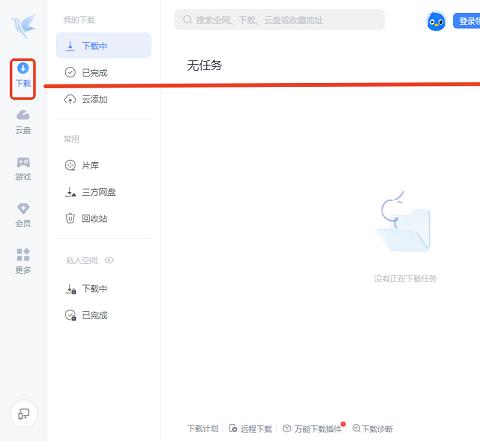Image resolution: width=480 pixels, height=441 pixels.
Task: Open the 下载 section in sidebar
Action: click(23, 75)
